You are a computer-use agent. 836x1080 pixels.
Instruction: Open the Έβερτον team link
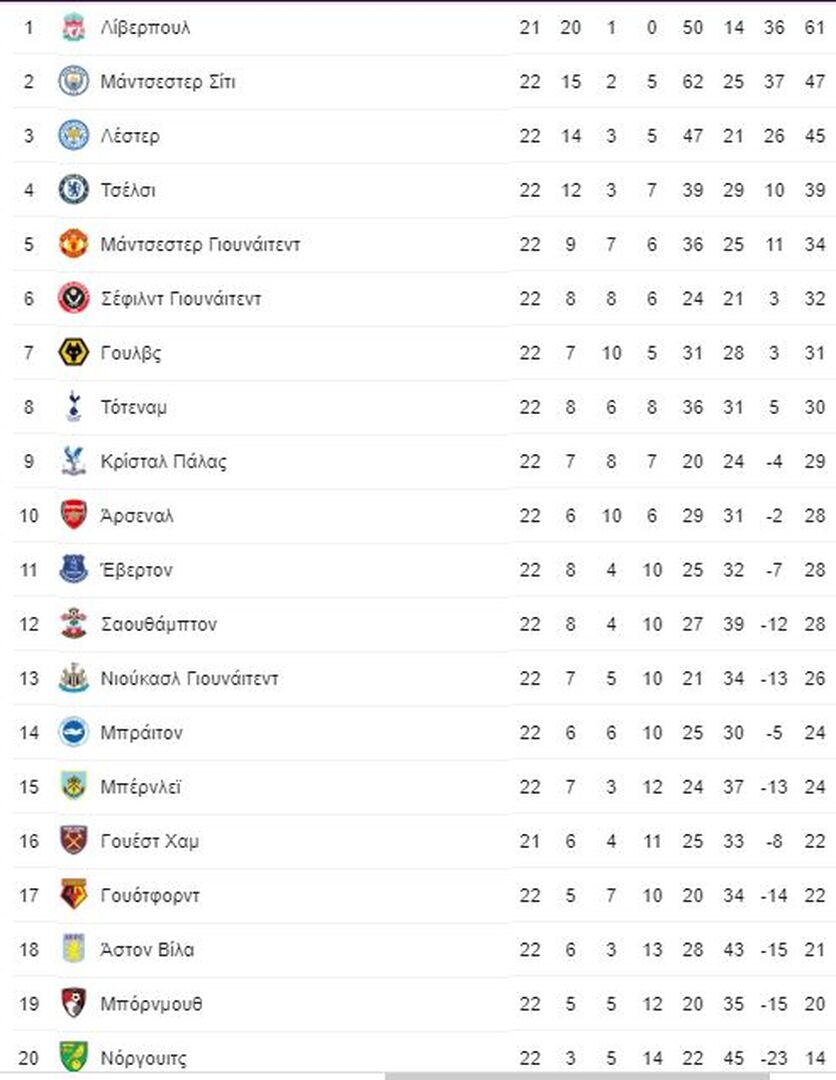pos(136,570)
